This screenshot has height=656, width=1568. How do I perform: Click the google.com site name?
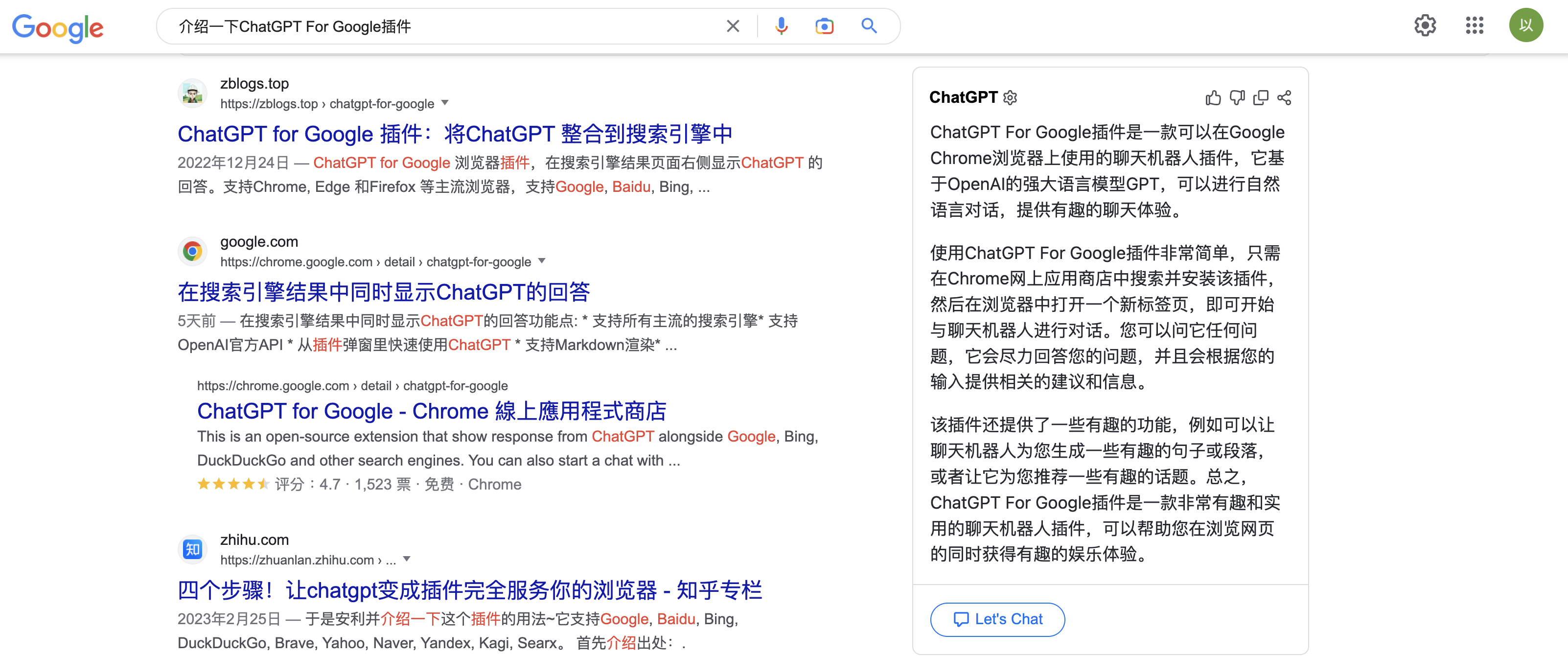coord(259,242)
